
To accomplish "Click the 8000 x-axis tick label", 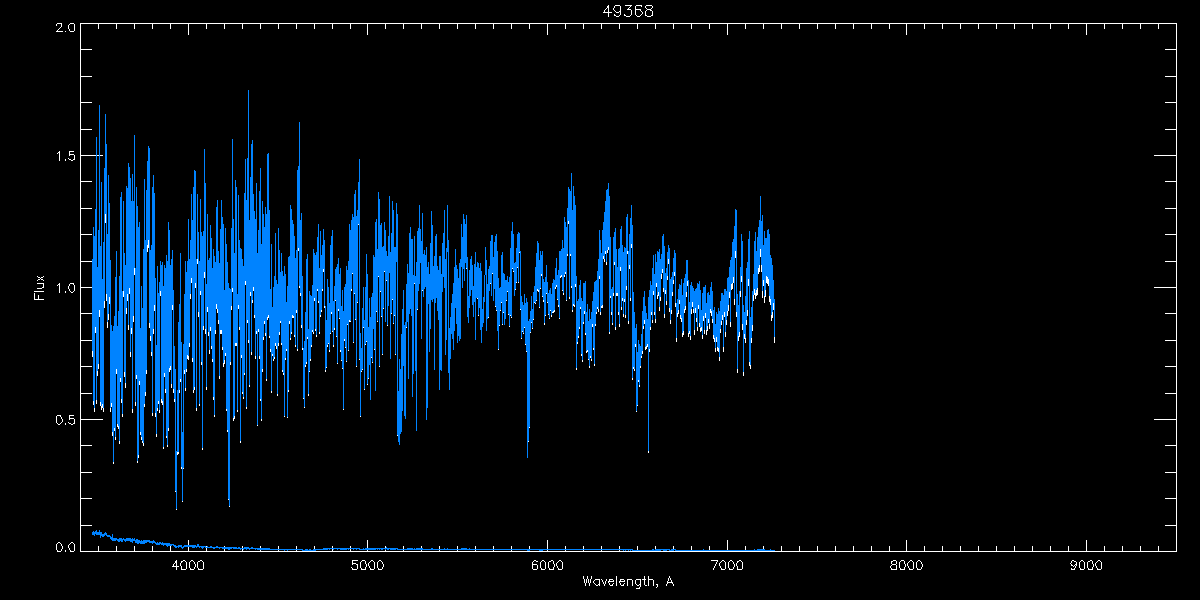I will pyautogui.click(x=906, y=565).
